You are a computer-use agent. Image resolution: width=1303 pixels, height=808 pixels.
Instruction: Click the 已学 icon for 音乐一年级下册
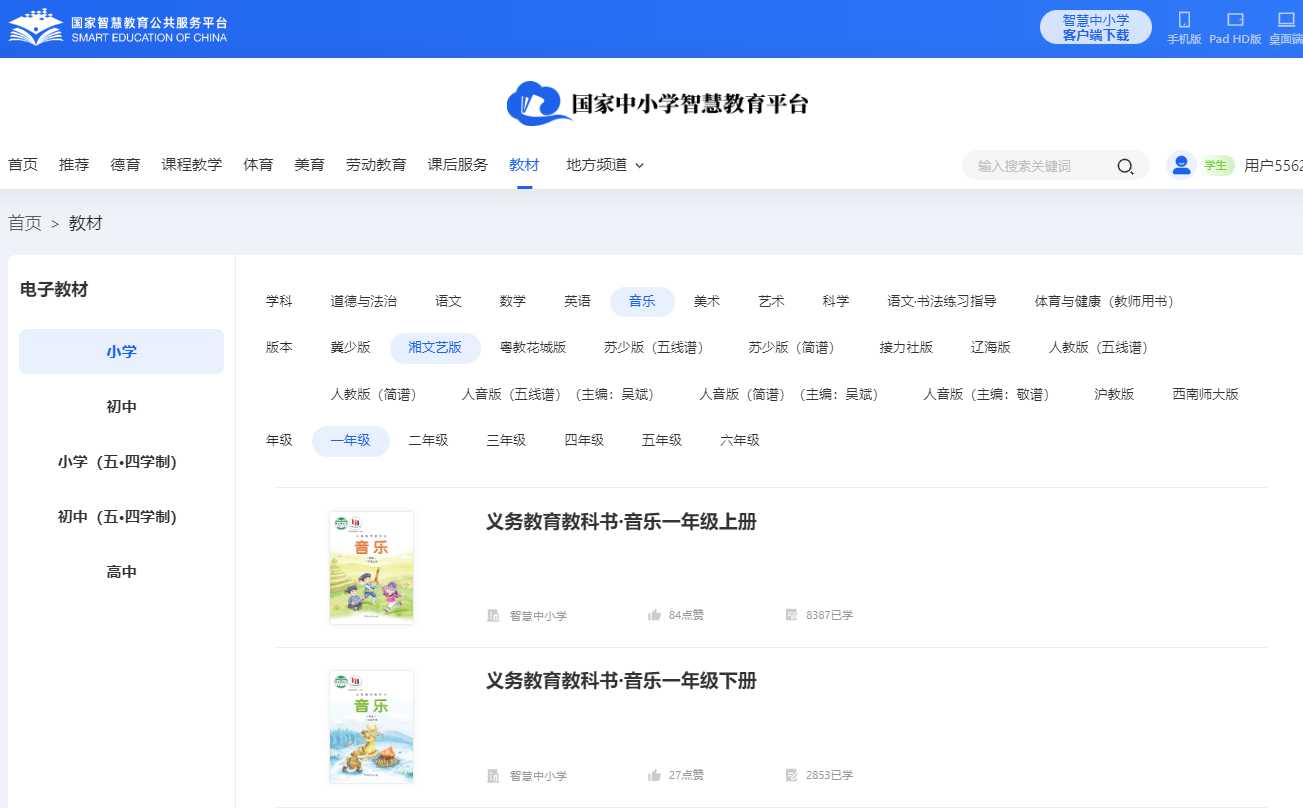[x=792, y=775]
